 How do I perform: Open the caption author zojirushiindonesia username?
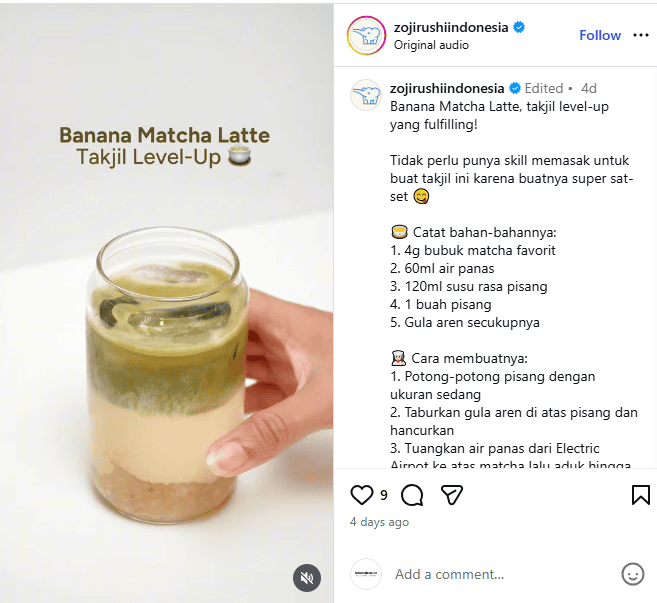coord(447,88)
